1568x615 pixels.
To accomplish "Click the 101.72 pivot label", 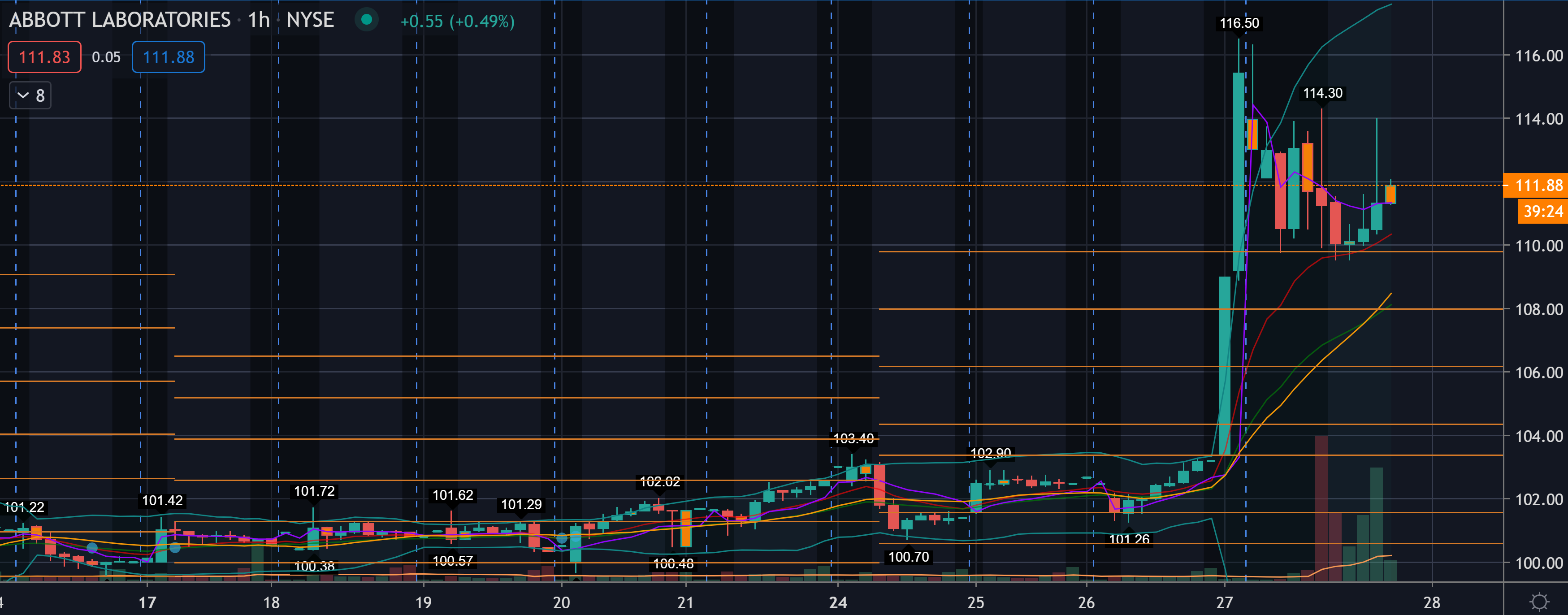I will pyautogui.click(x=315, y=491).
